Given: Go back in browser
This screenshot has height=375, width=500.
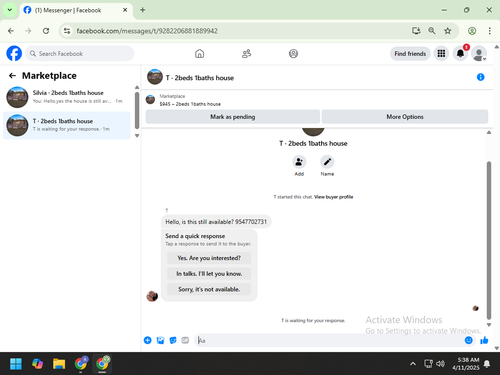Looking at the screenshot, I should tap(11, 31).
